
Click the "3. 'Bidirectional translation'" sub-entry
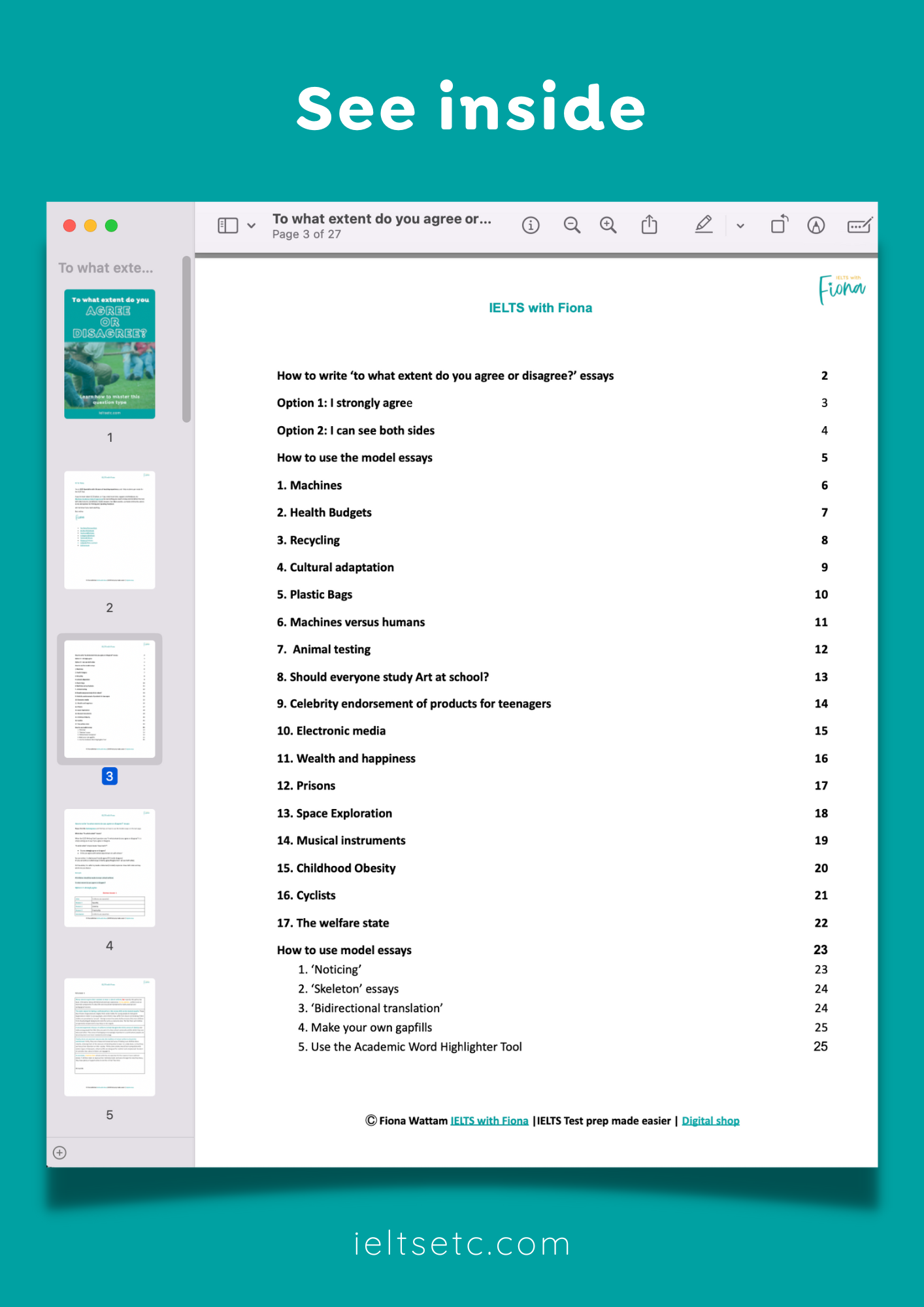(x=371, y=1008)
